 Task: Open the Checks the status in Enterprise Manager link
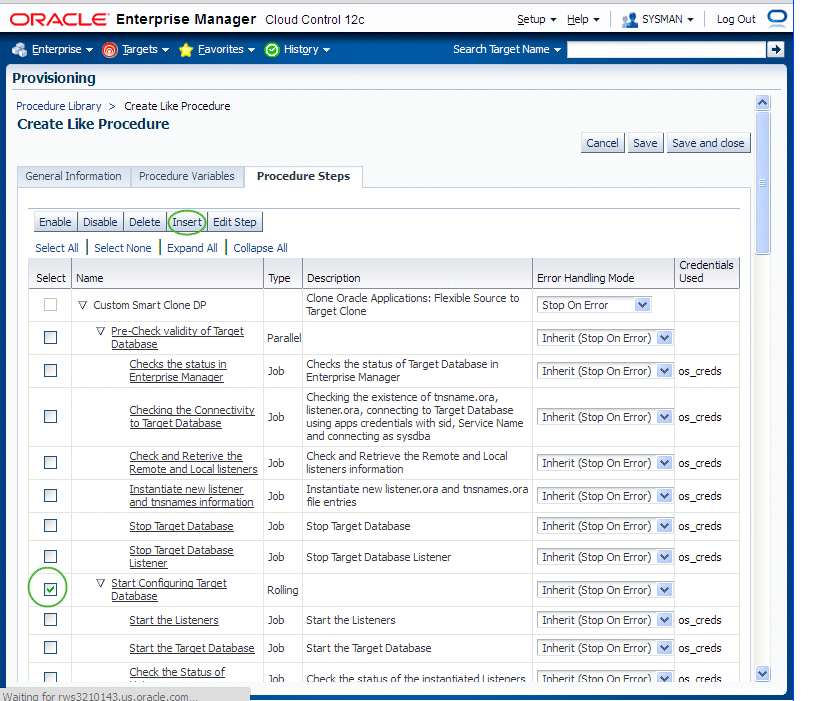[178, 371]
